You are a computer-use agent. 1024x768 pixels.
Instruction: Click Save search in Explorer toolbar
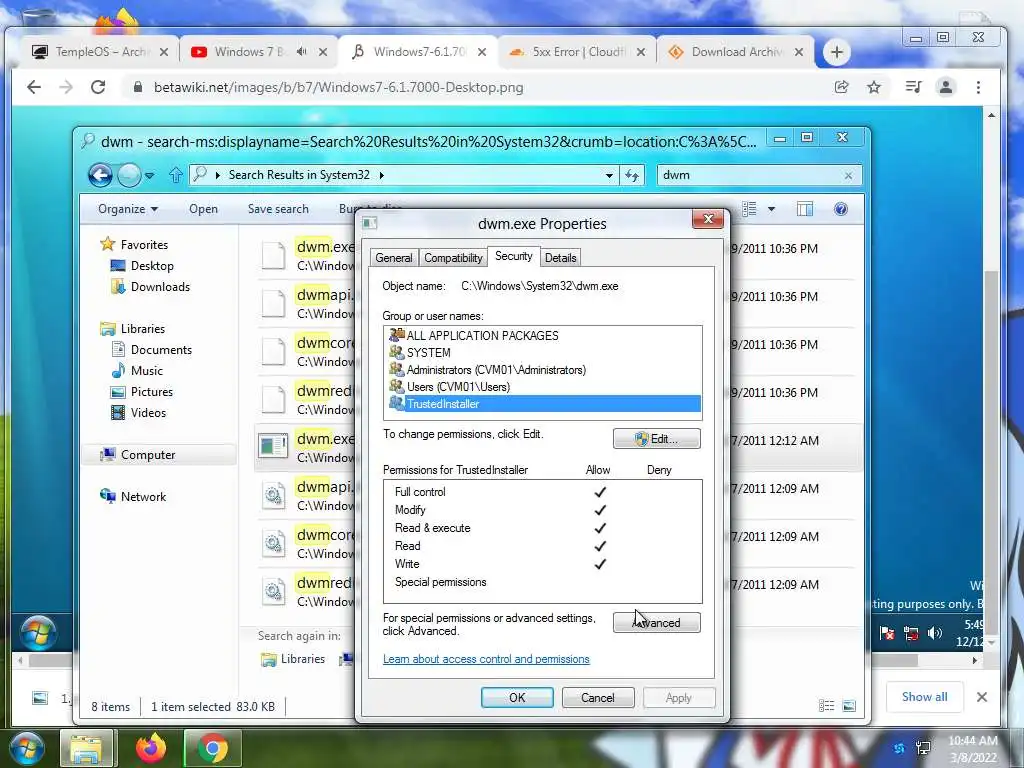point(278,209)
